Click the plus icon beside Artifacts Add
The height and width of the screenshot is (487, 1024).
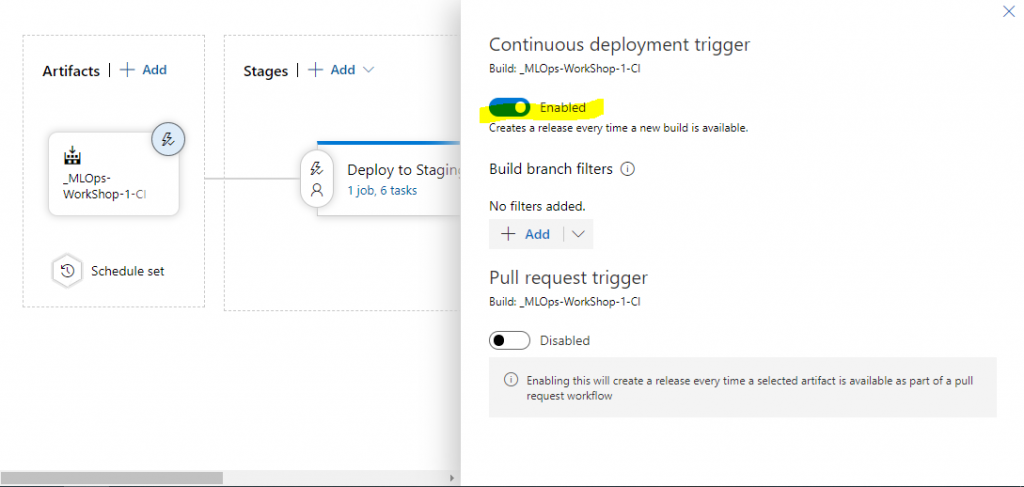[x=127, y=70]
